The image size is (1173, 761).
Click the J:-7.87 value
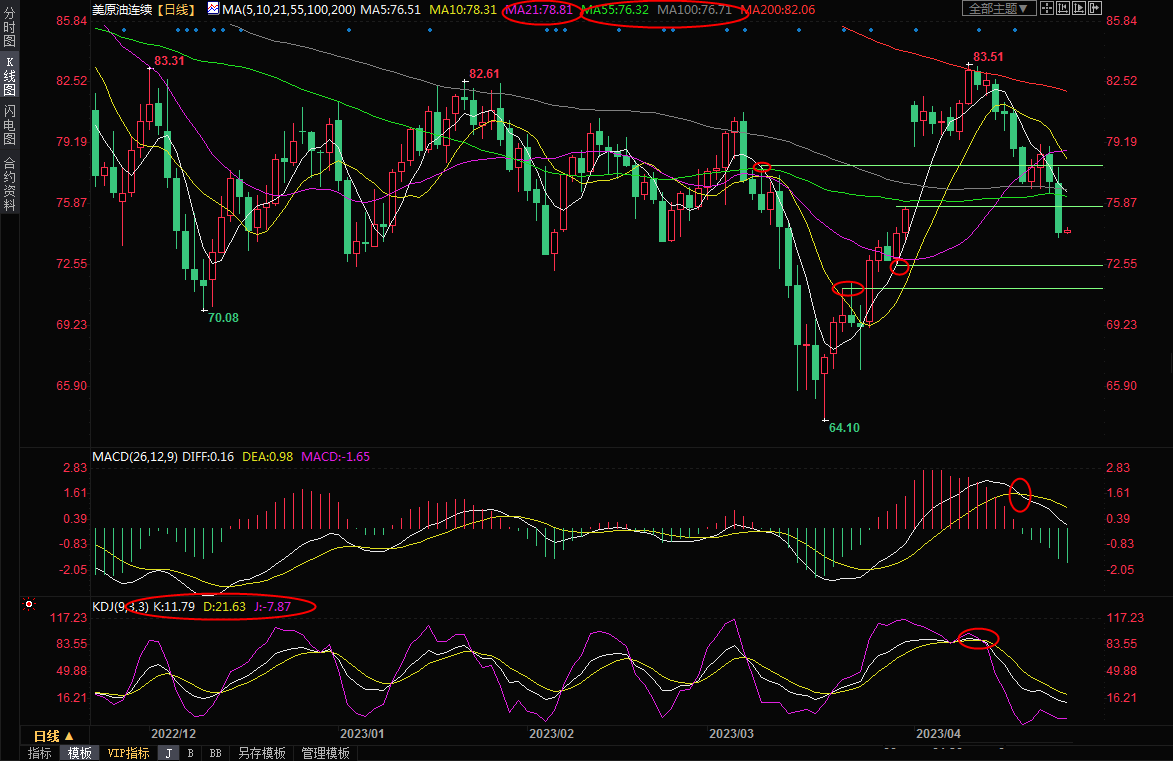(x=272, y=607)
